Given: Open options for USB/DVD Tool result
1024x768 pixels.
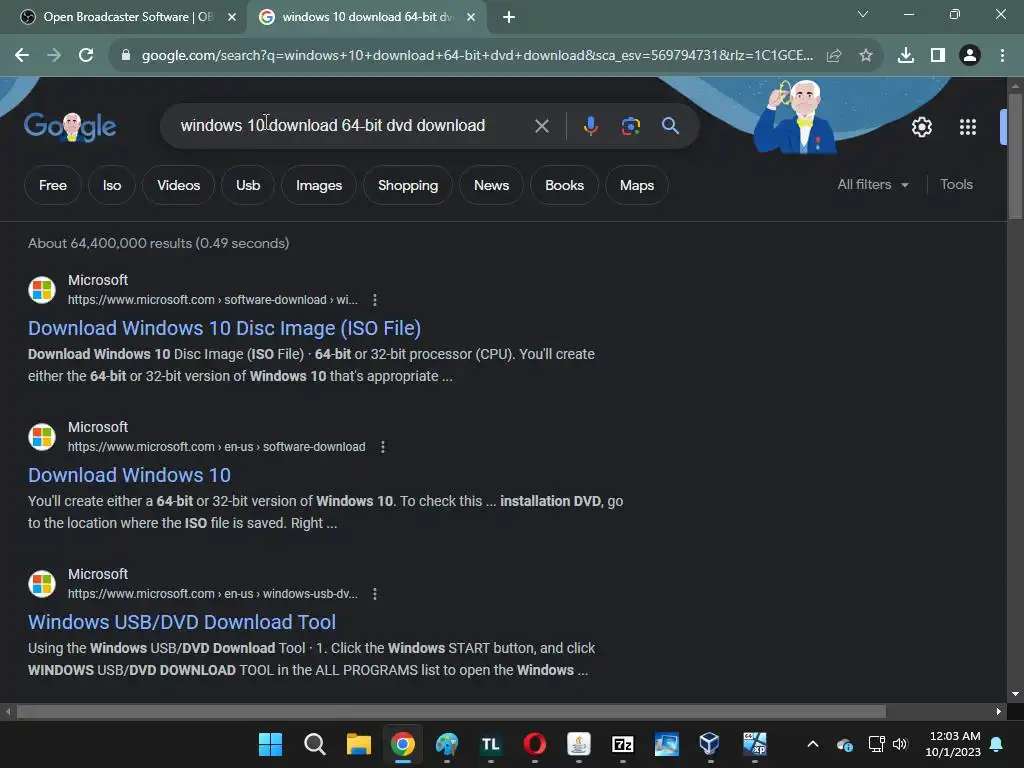Looking at the screenshot, I should tap(375, 594).
